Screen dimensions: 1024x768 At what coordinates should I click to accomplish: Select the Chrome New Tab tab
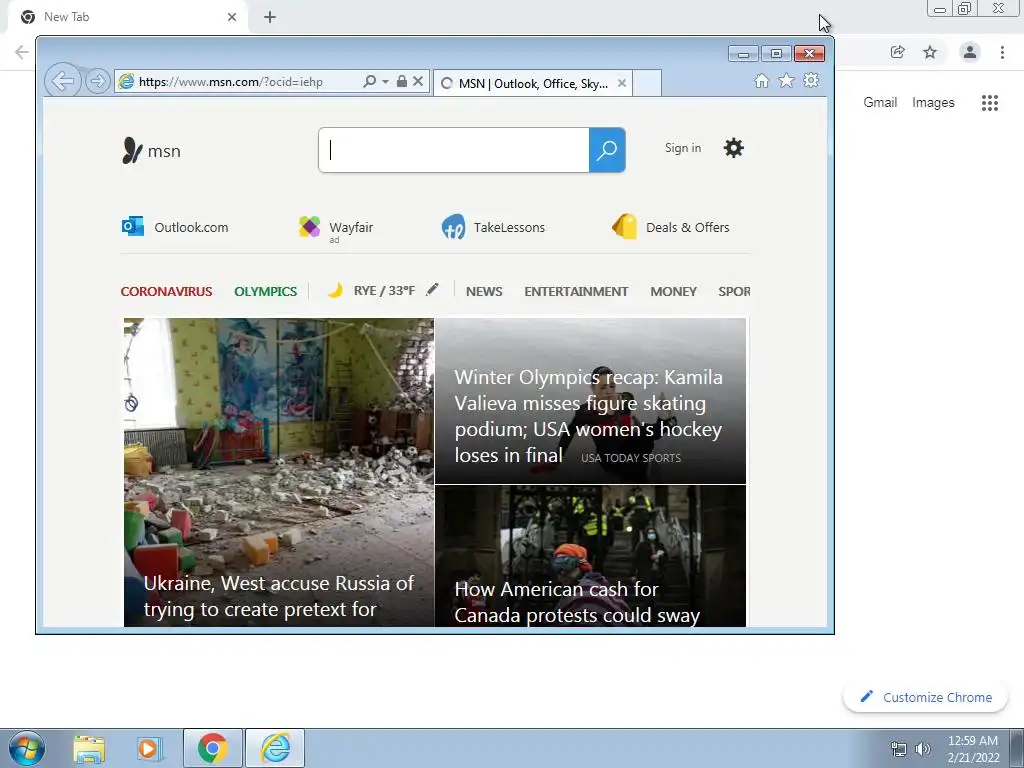pyautogui.click(x=127, y=17)
